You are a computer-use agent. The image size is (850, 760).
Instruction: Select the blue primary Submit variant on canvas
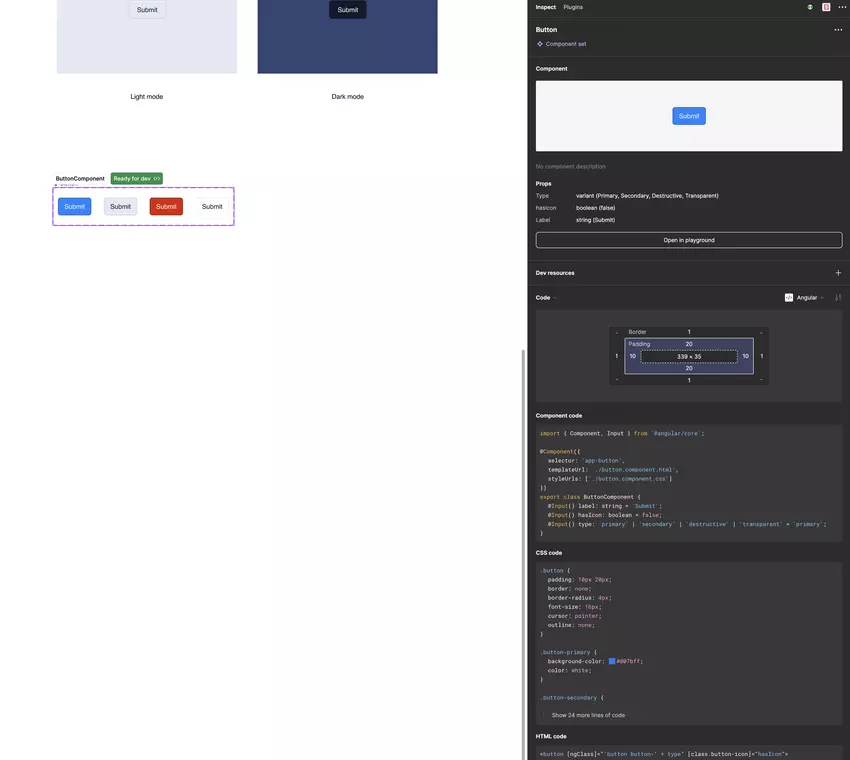pos(75,207)
